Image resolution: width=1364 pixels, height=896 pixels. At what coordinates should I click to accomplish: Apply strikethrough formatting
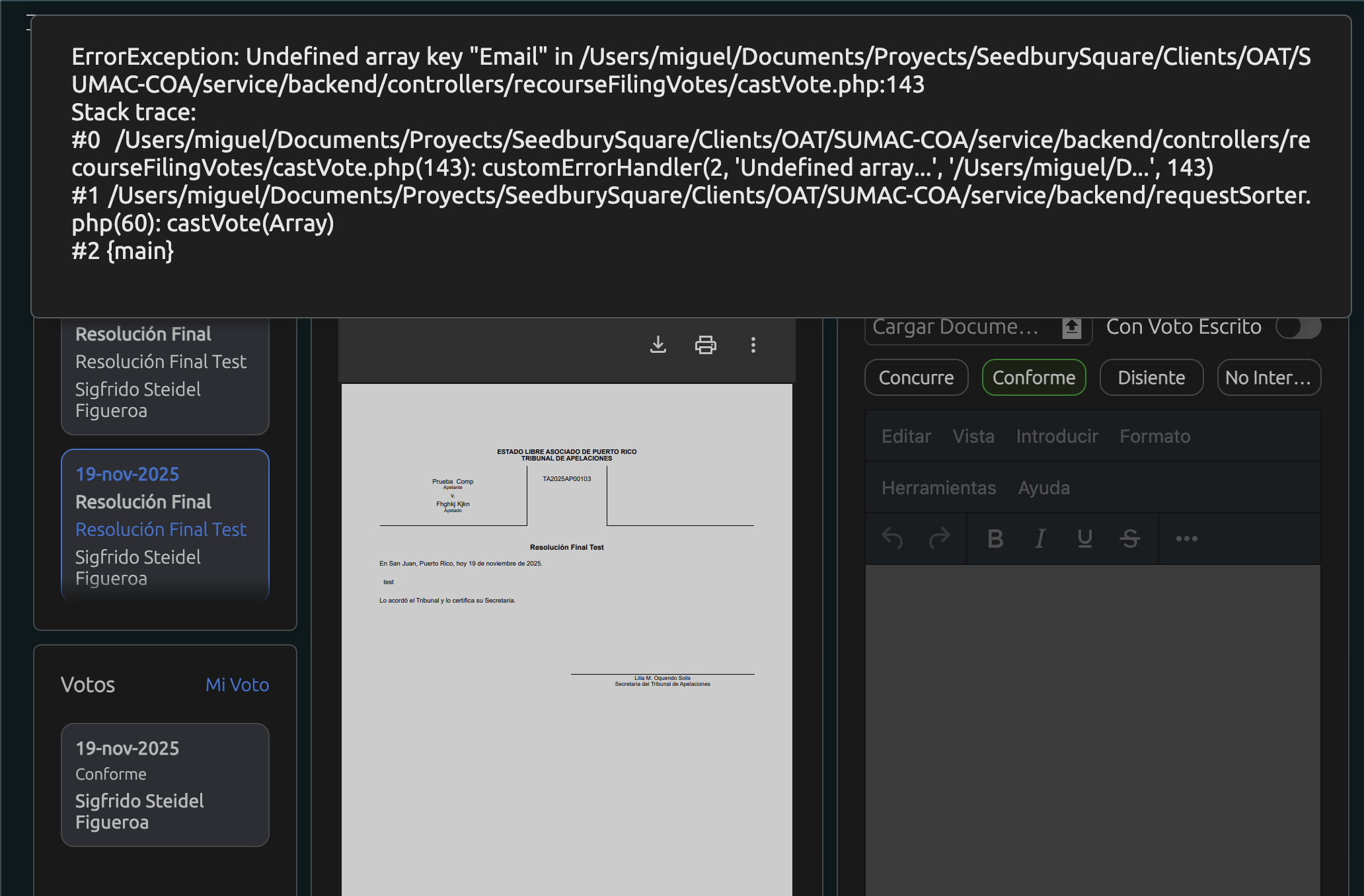click(x=1129, y=539)
